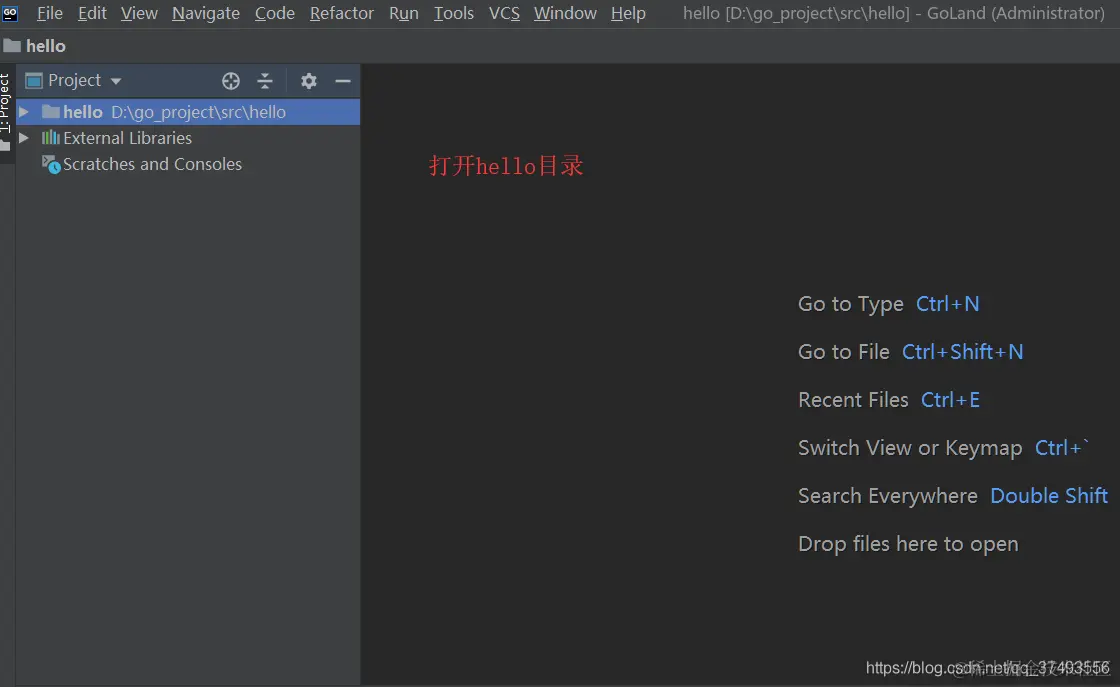Hide the Project panel with the minus icon
1120x687 pixels.
pos(342,80)
